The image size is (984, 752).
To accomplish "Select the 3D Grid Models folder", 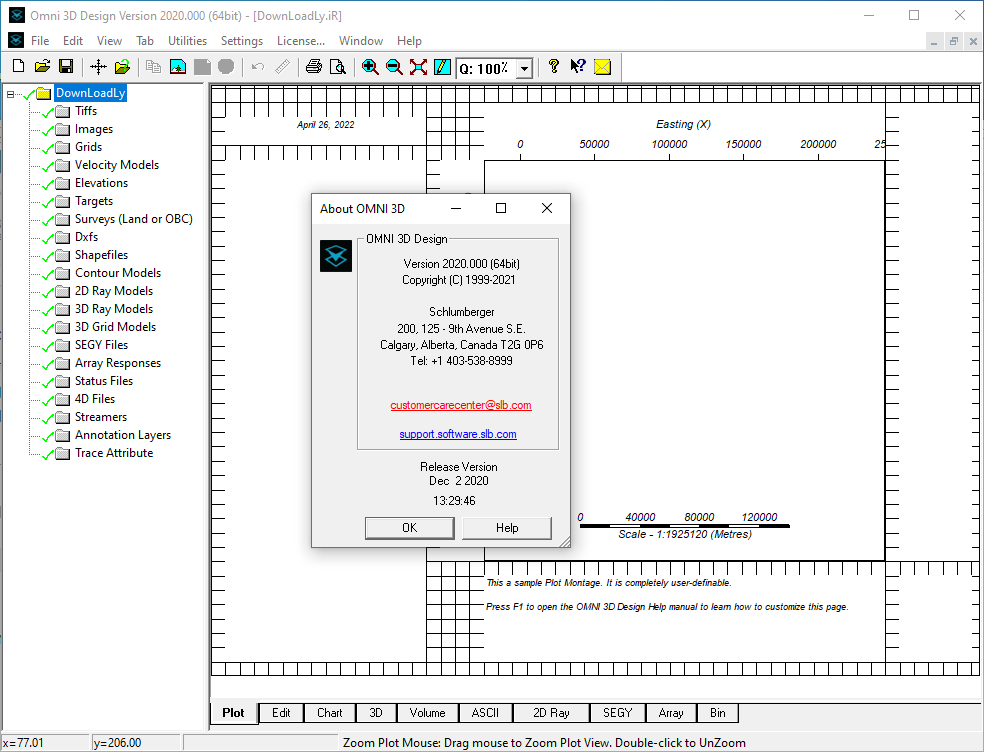I will [x=115, y=327].
